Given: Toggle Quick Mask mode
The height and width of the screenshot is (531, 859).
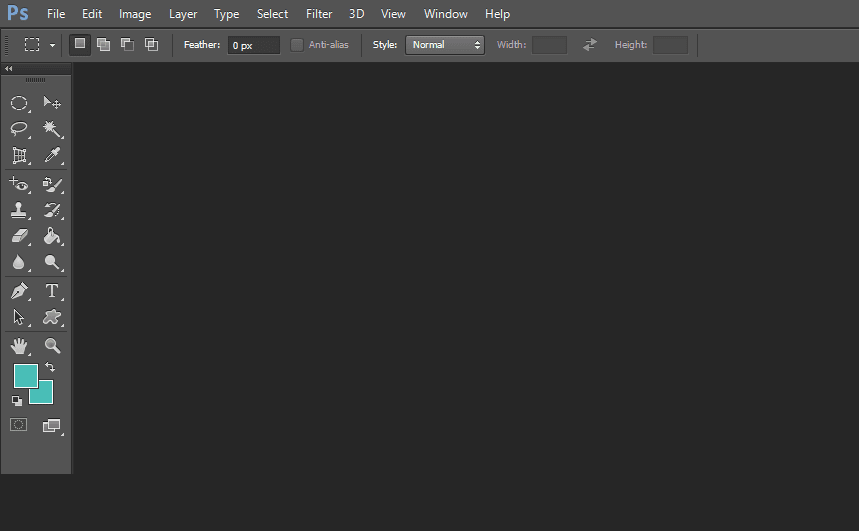Looking at the screenshot, I should (x=19, y=425).
